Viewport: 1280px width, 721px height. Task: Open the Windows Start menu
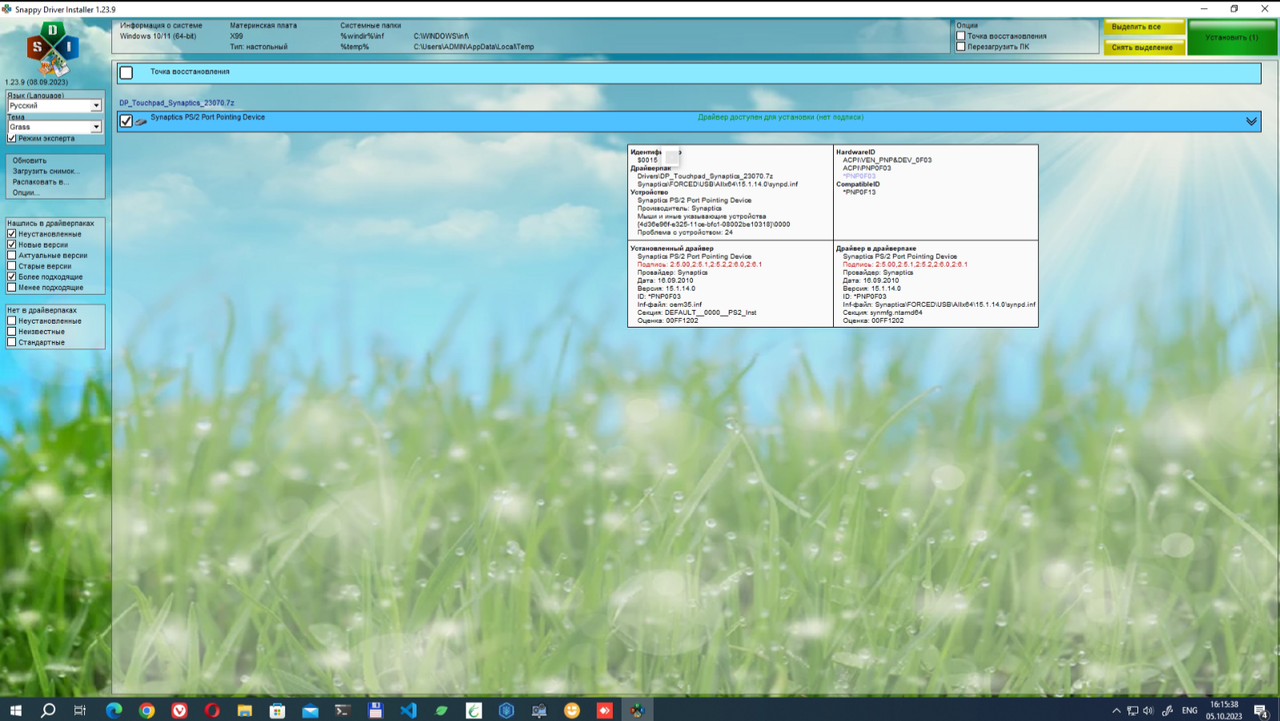15,710
